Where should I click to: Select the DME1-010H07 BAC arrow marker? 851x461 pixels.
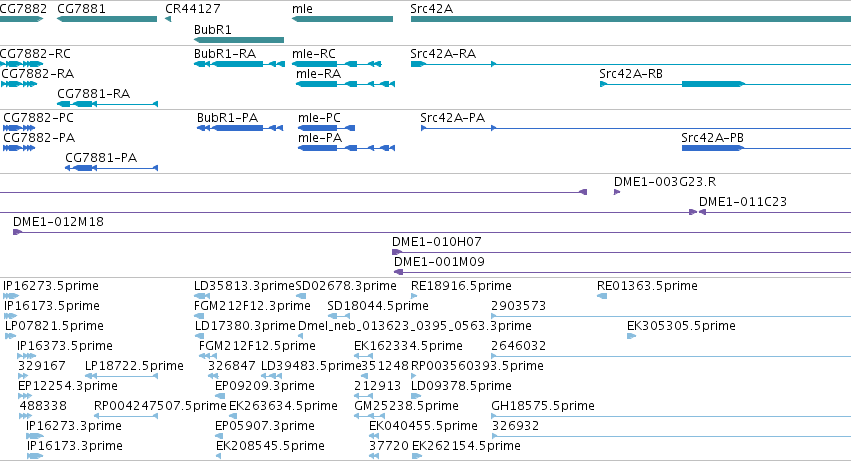[x=397, y=252]
